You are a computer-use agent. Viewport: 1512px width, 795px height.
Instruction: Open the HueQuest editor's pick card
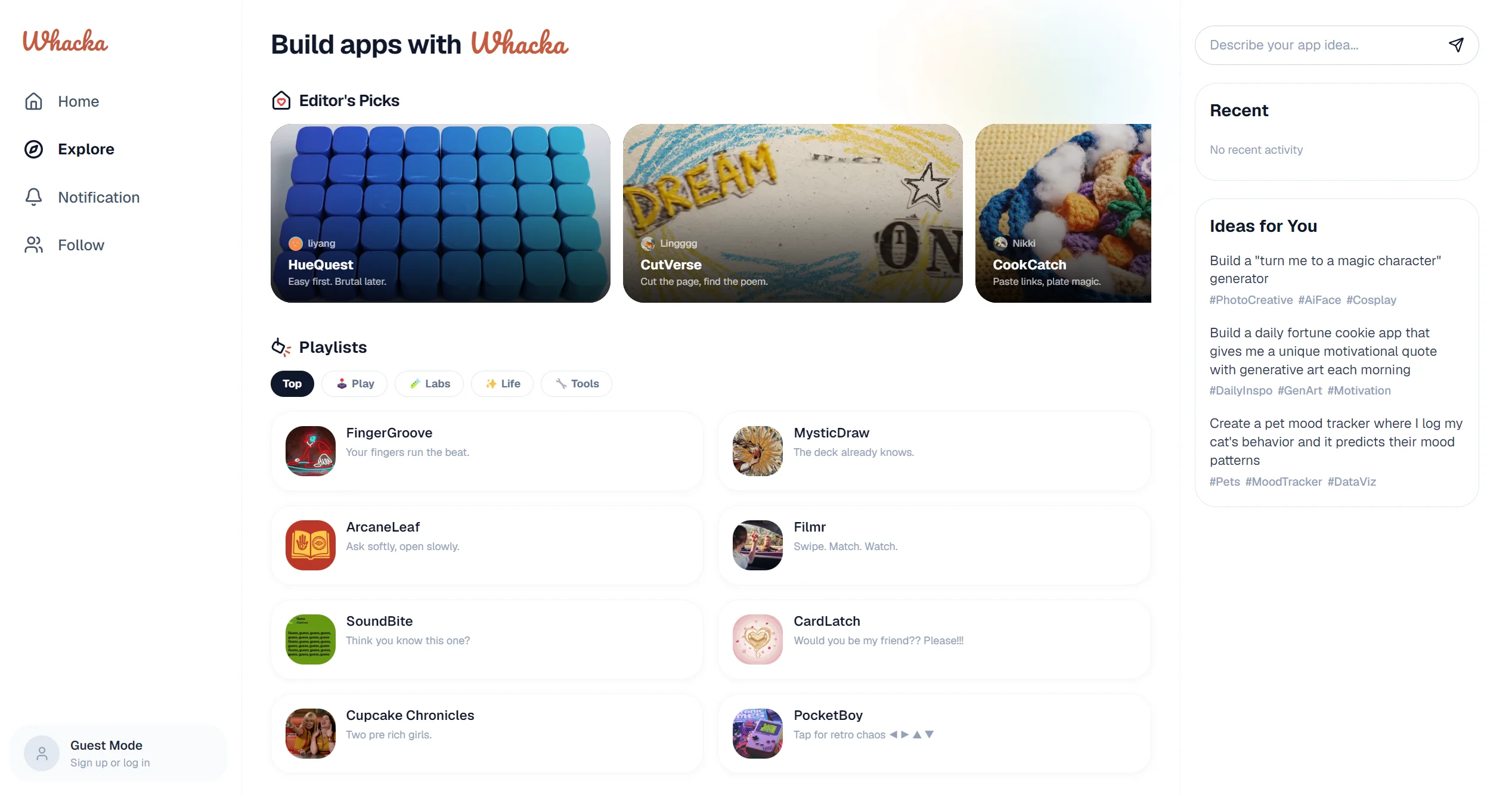pos(441,213)
